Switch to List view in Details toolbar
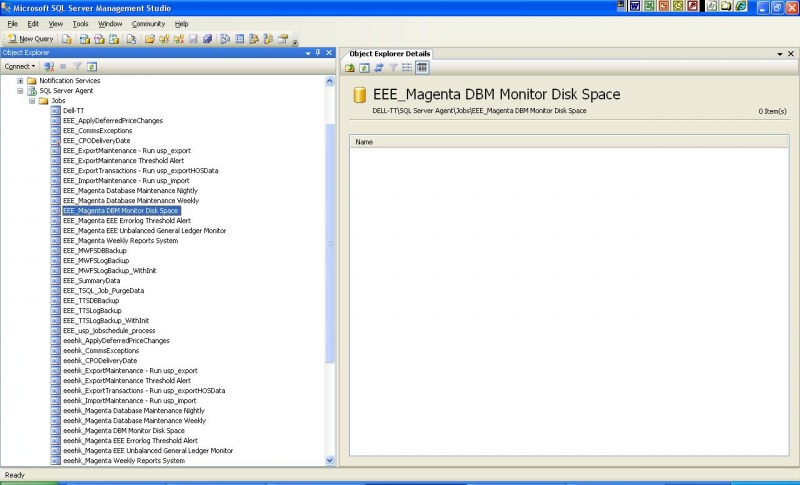Screen dimensions: 800x485 407,68
